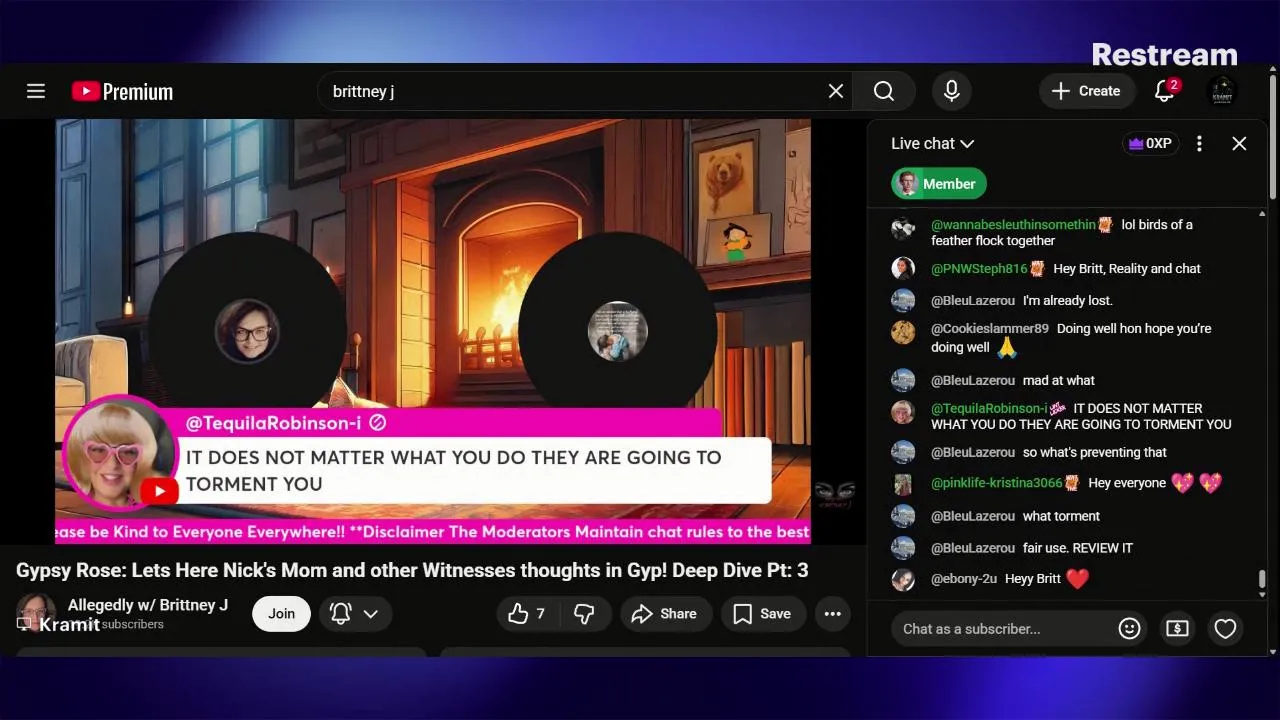Save the video to playlist
Screen dimensions: 1280x720
tap(763, 614)
